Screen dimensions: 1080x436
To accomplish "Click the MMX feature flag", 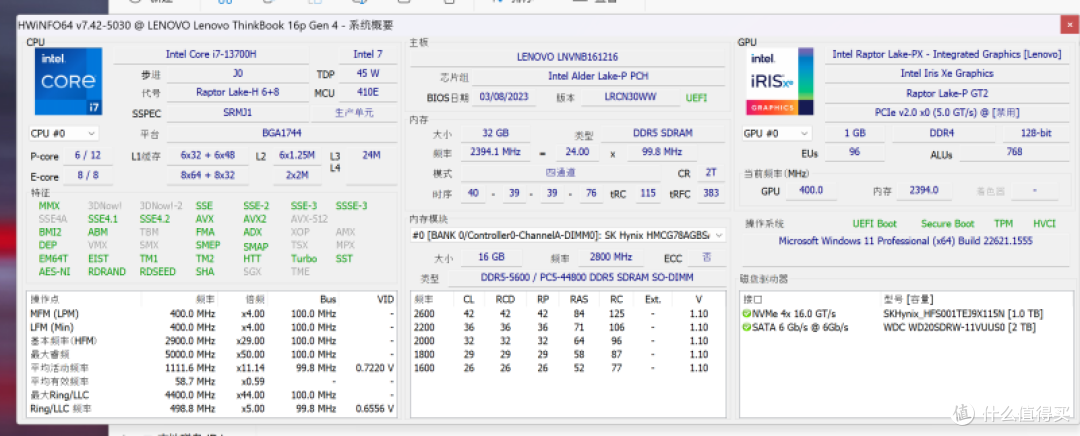I will tap(50, 206).
